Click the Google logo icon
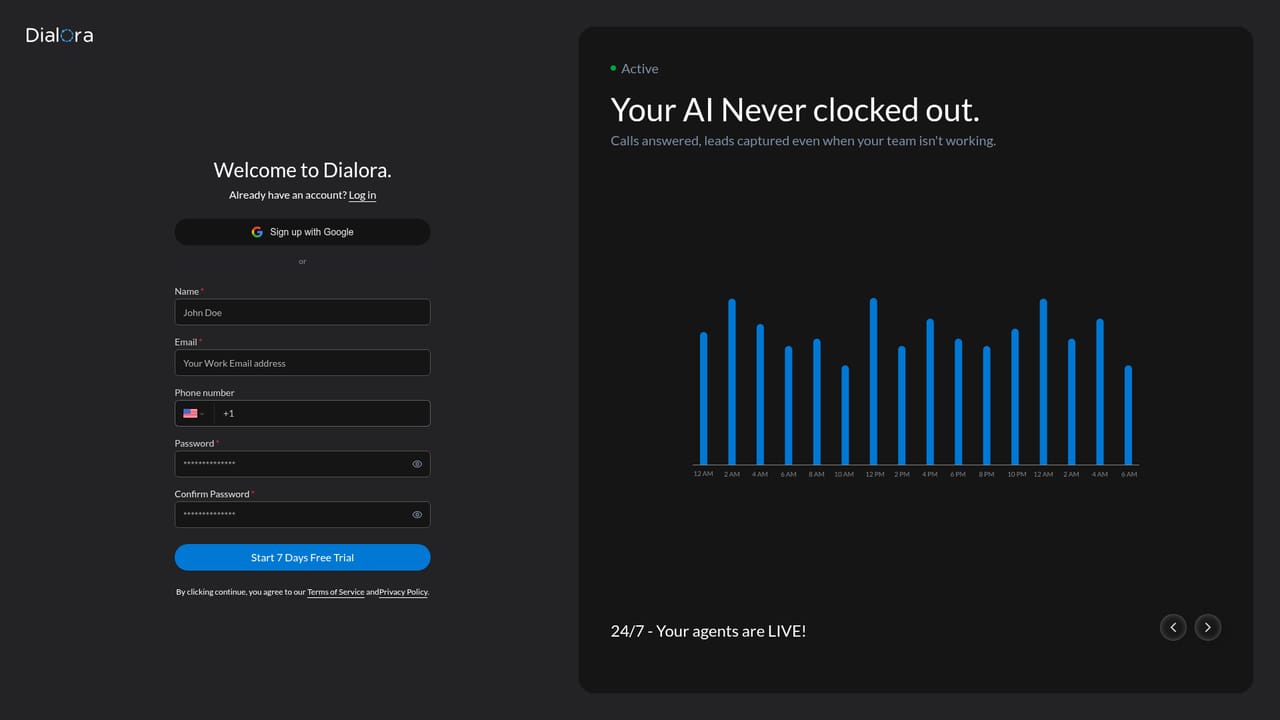 [x=257, y=232]
